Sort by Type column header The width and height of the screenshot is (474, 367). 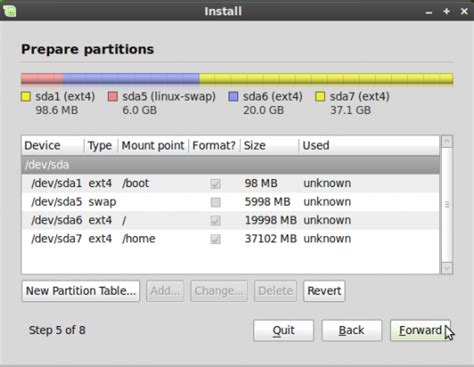(x=101, y=146)
